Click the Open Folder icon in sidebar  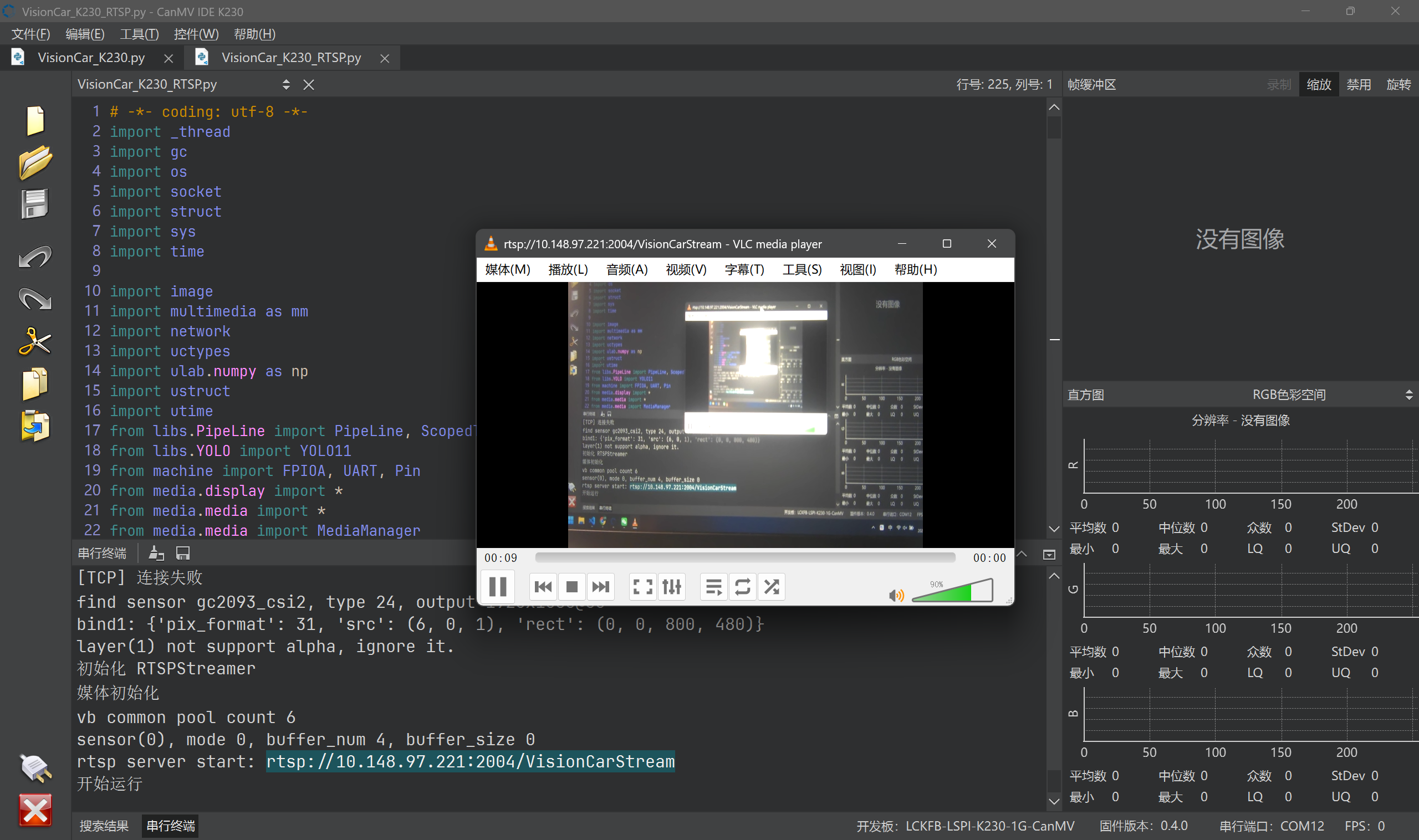[35, 162]
